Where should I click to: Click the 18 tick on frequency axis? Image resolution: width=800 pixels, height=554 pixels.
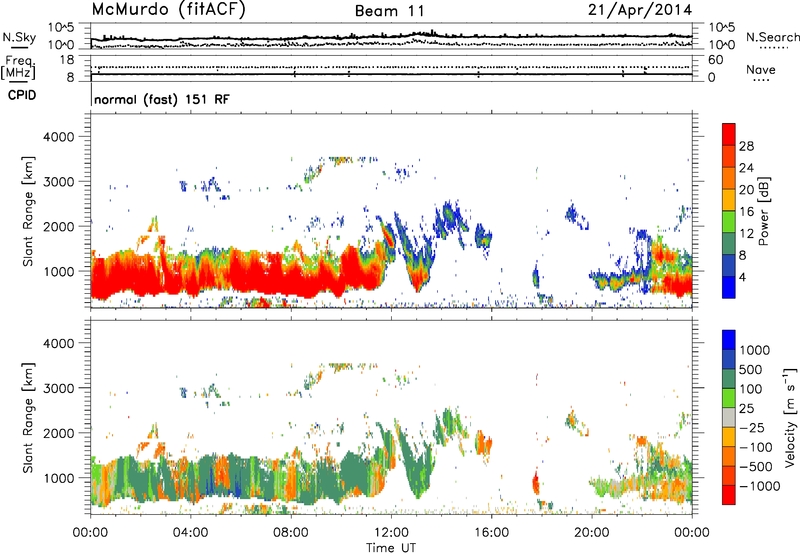point(67,60)
